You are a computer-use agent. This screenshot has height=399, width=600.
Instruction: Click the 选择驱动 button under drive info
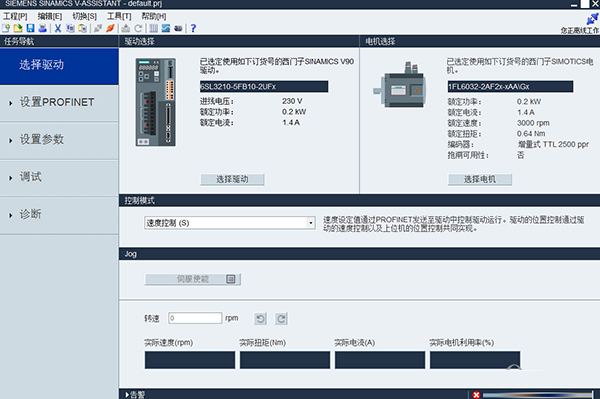click(x=232, y=179)
